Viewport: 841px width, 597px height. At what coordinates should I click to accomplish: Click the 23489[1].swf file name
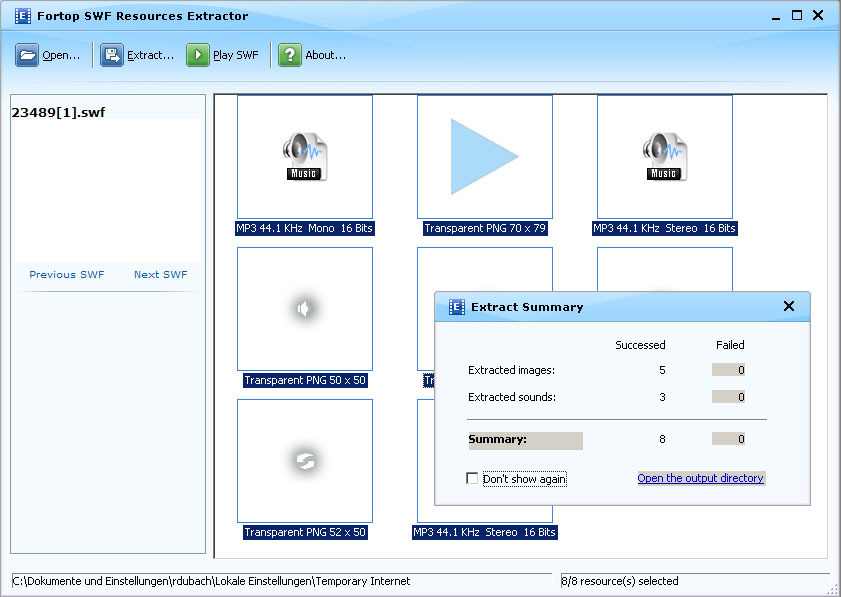tap(58, 113)
